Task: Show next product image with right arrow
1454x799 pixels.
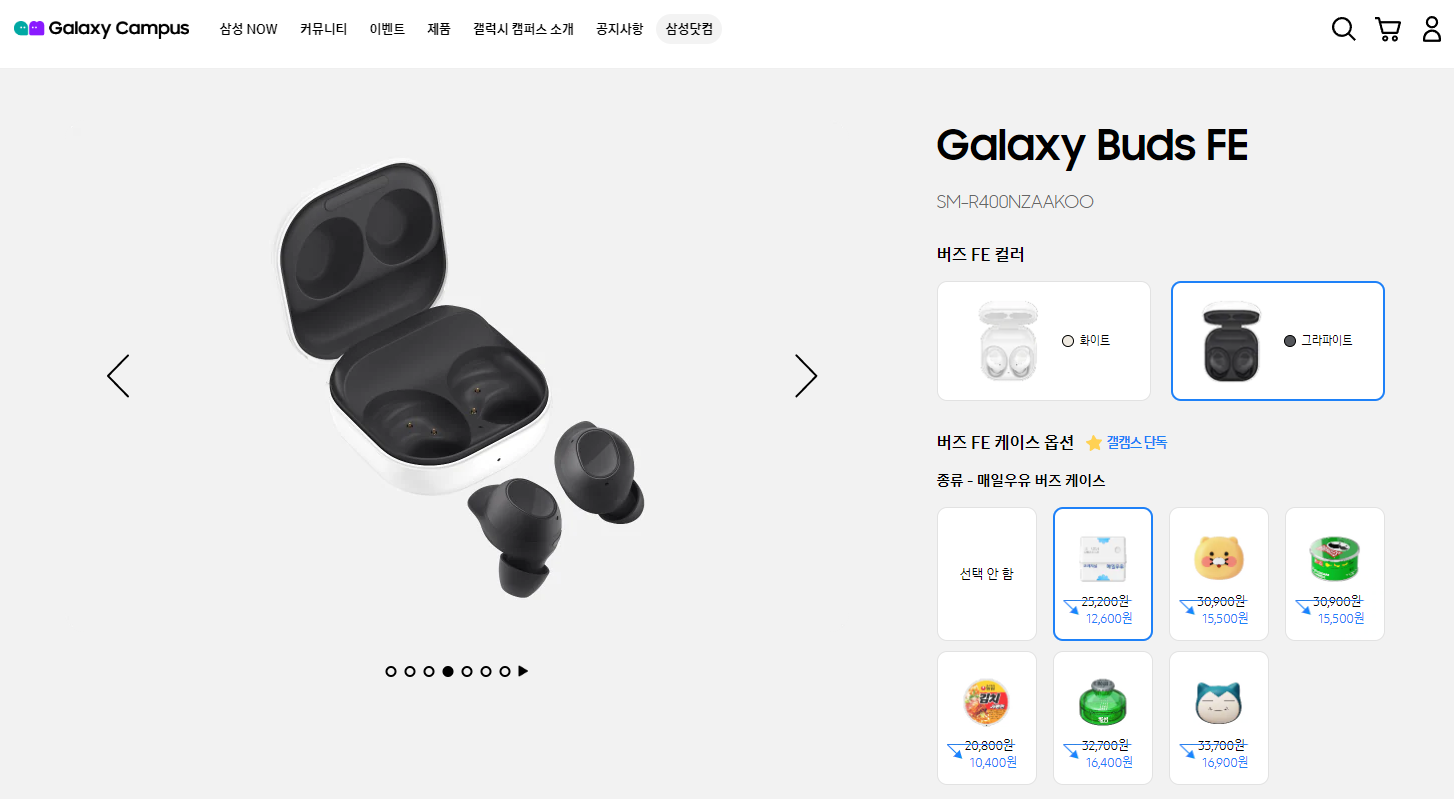Action: 806,376
